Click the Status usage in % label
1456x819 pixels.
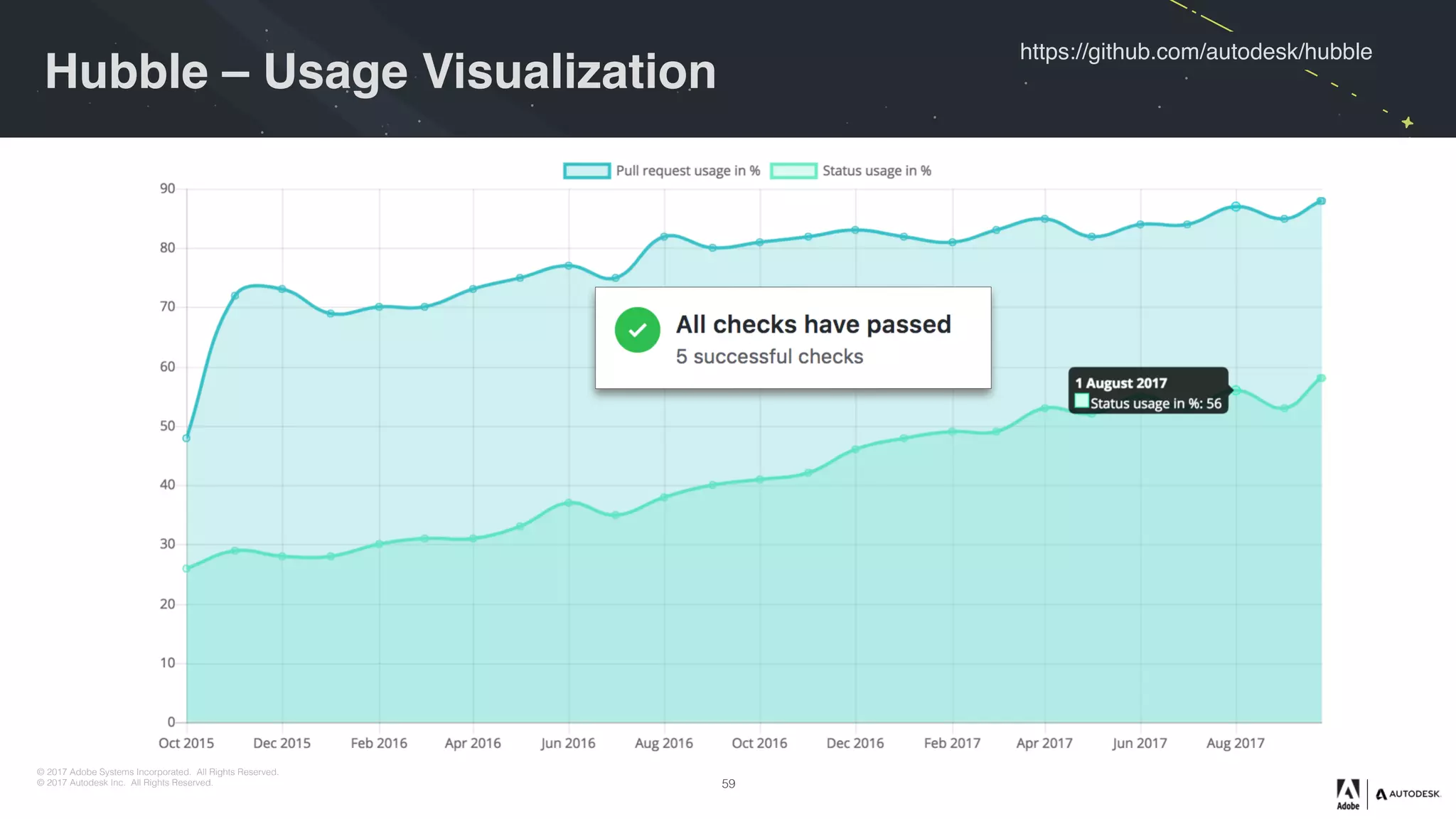pyautogui.click(x=876, y=171)
